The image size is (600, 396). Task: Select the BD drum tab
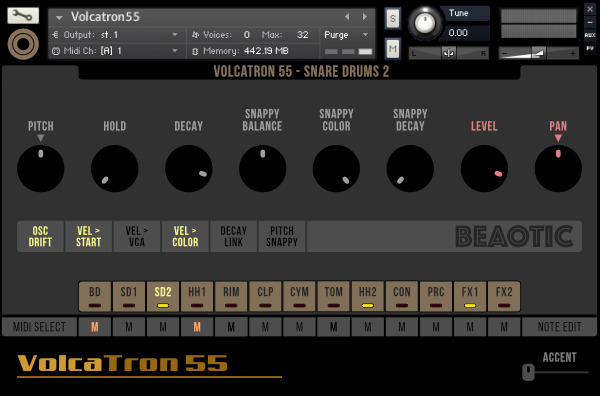point(95,297)
